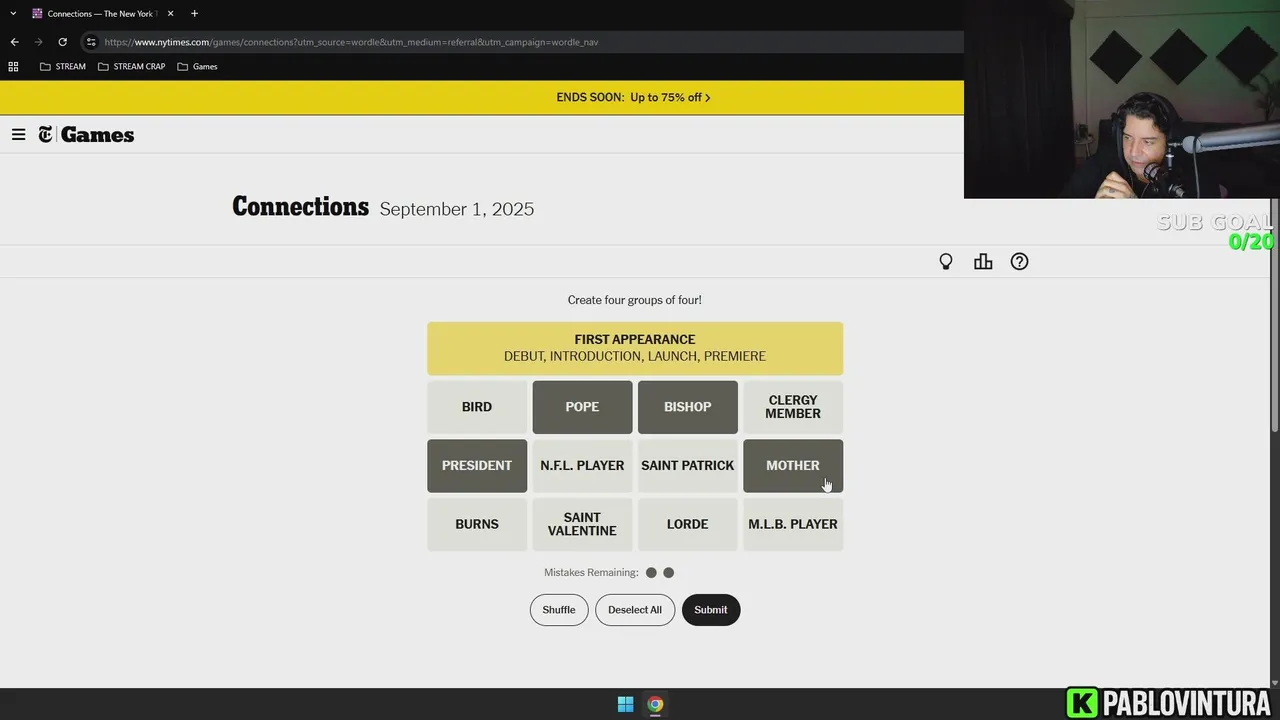Viewport: 1280px width, 720px height.
Task: Open the tab search dropdown arrow
Action: click(13, 14)
